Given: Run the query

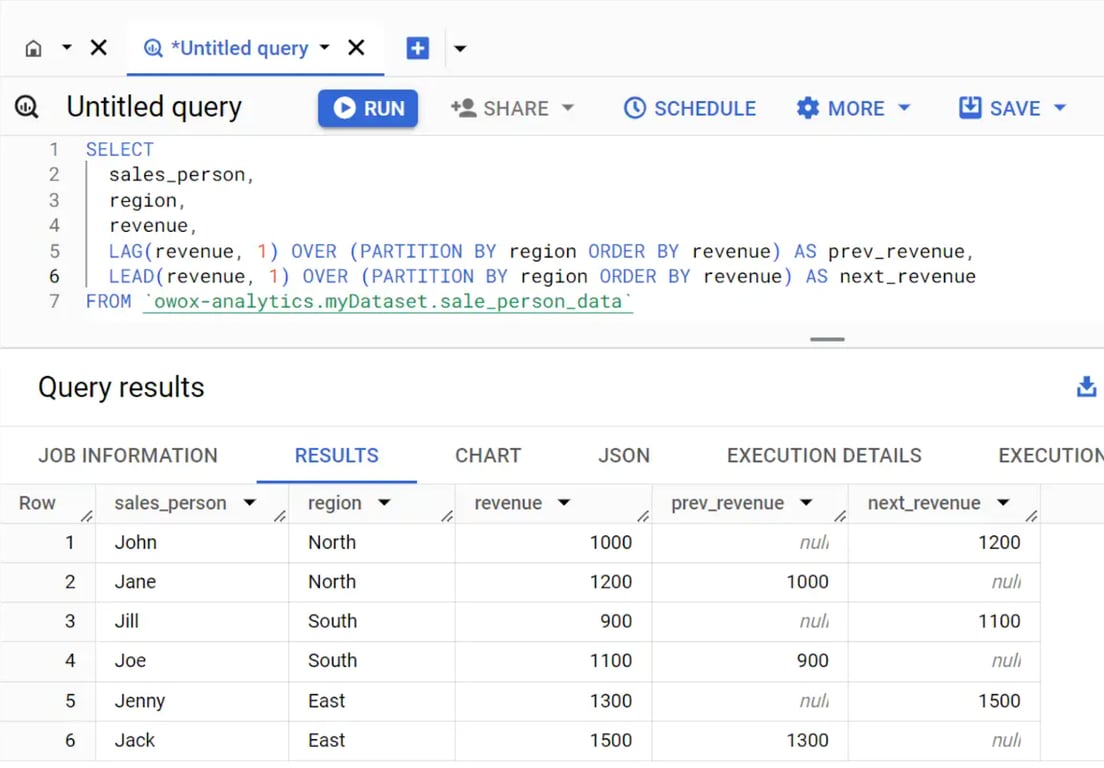Looking at the screenshot, I should pos(368,108).
